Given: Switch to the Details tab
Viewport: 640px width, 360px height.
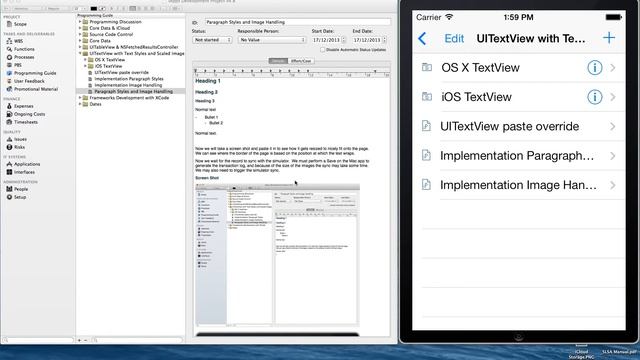Looking at the screenshot, I should (x=278, y=61).
